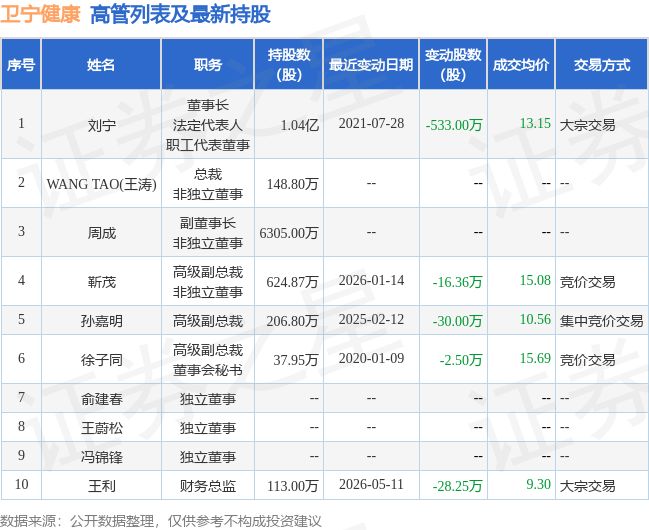The height and width of the screenshot is (530, 649).
Task: Click 竞价交易 in 靳茂's row
Action: coord(587,282)
